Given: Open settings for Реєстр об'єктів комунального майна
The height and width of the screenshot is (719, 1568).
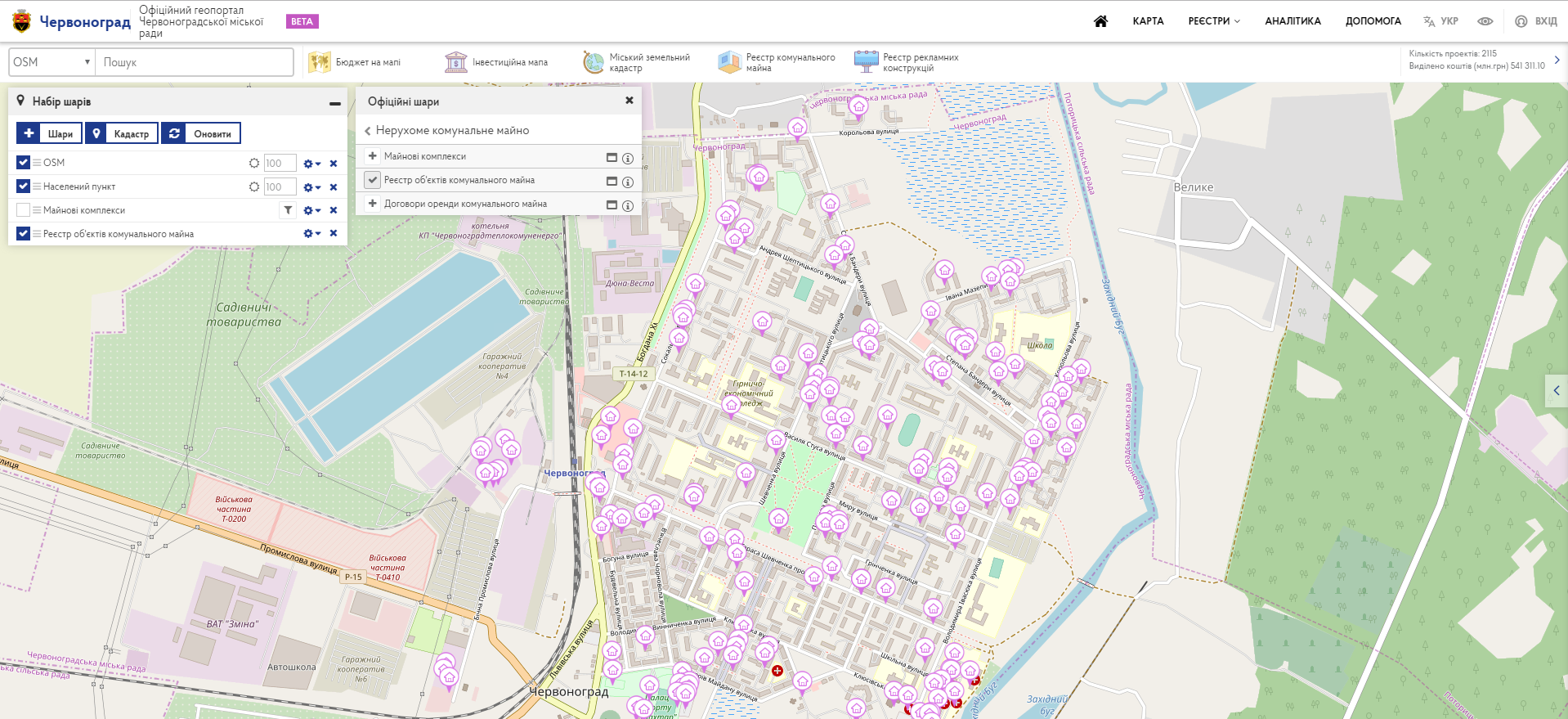Looking at the screenshot, I should pos(312,233).
